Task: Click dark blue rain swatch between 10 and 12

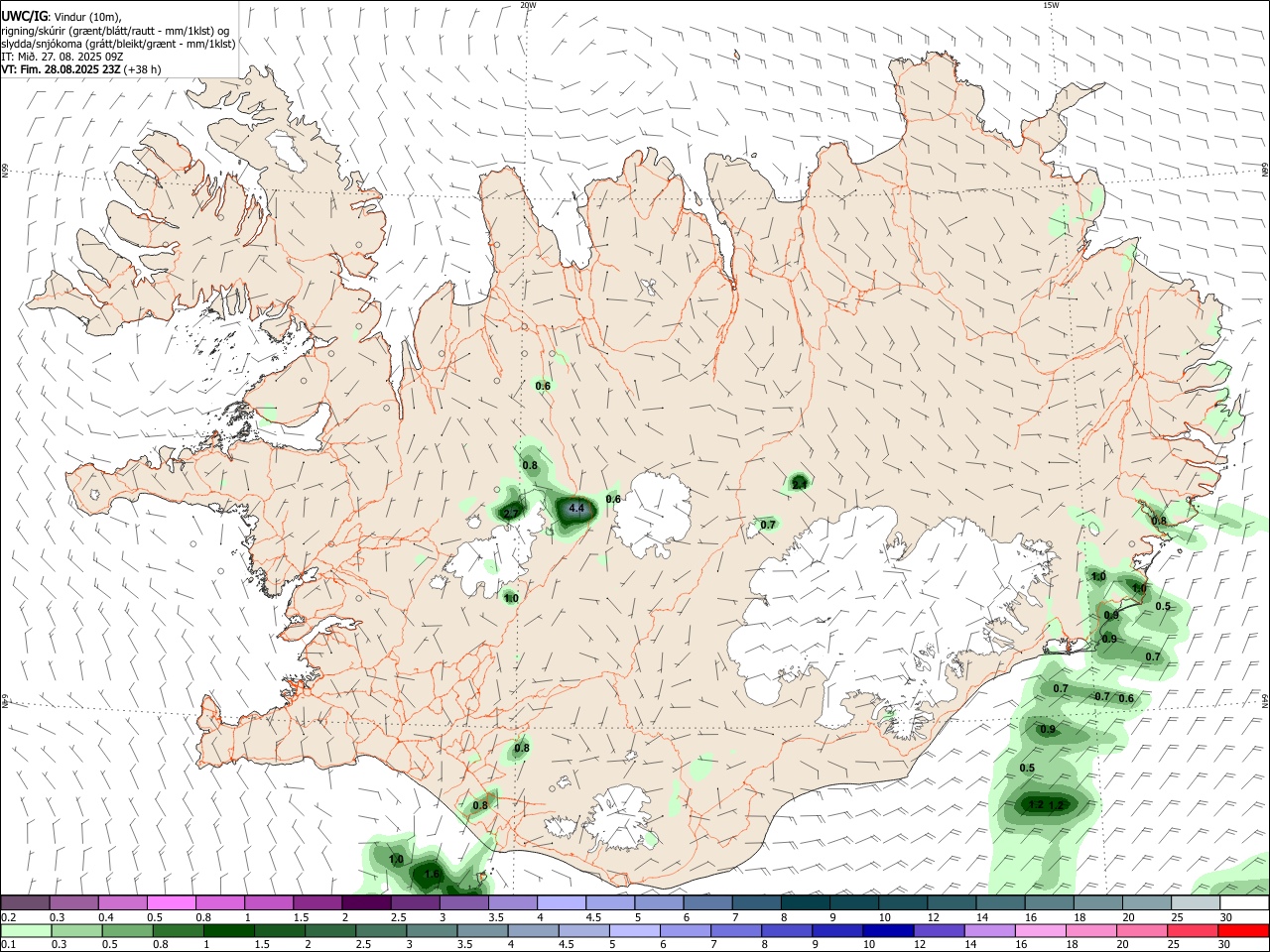Action: pyautogui.click(x=888, y=931)
